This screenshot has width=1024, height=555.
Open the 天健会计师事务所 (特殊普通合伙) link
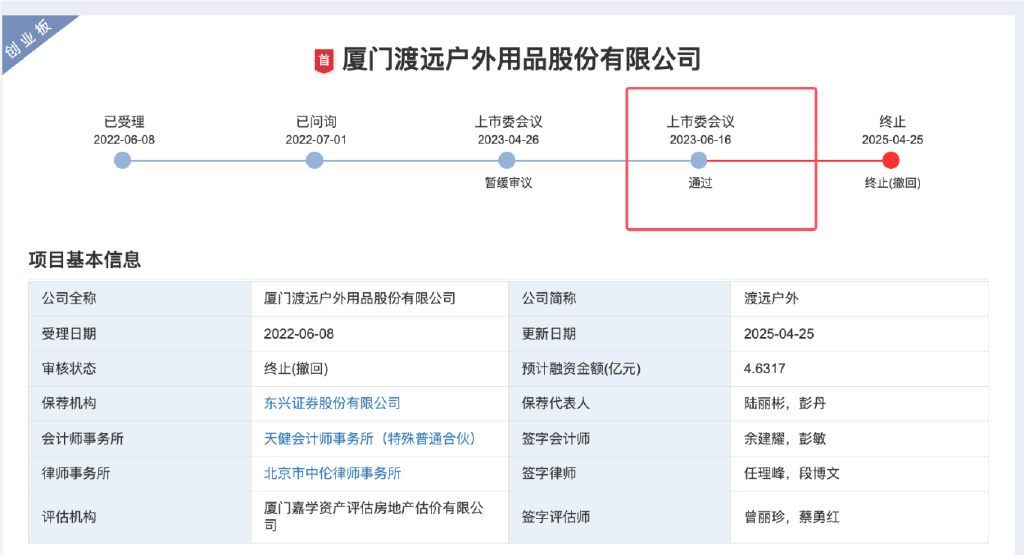pyautogui.click(x=370, y=439)
